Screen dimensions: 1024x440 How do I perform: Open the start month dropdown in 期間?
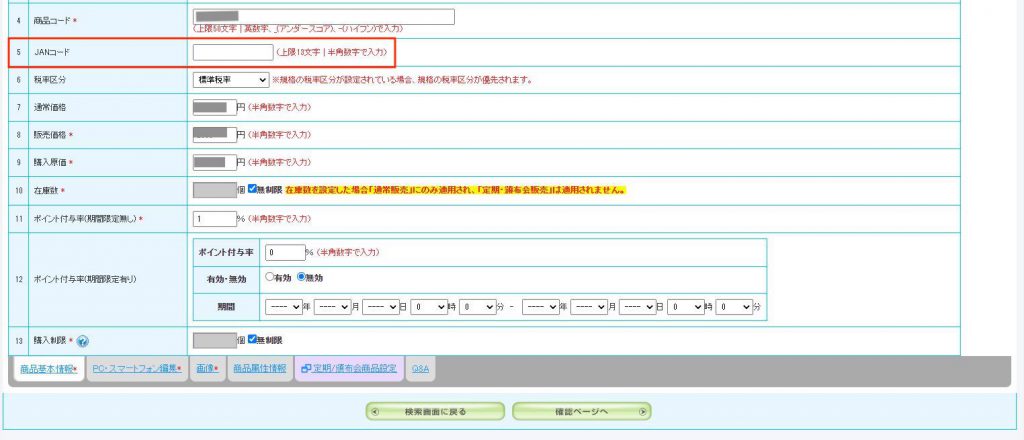pos(332,306)
